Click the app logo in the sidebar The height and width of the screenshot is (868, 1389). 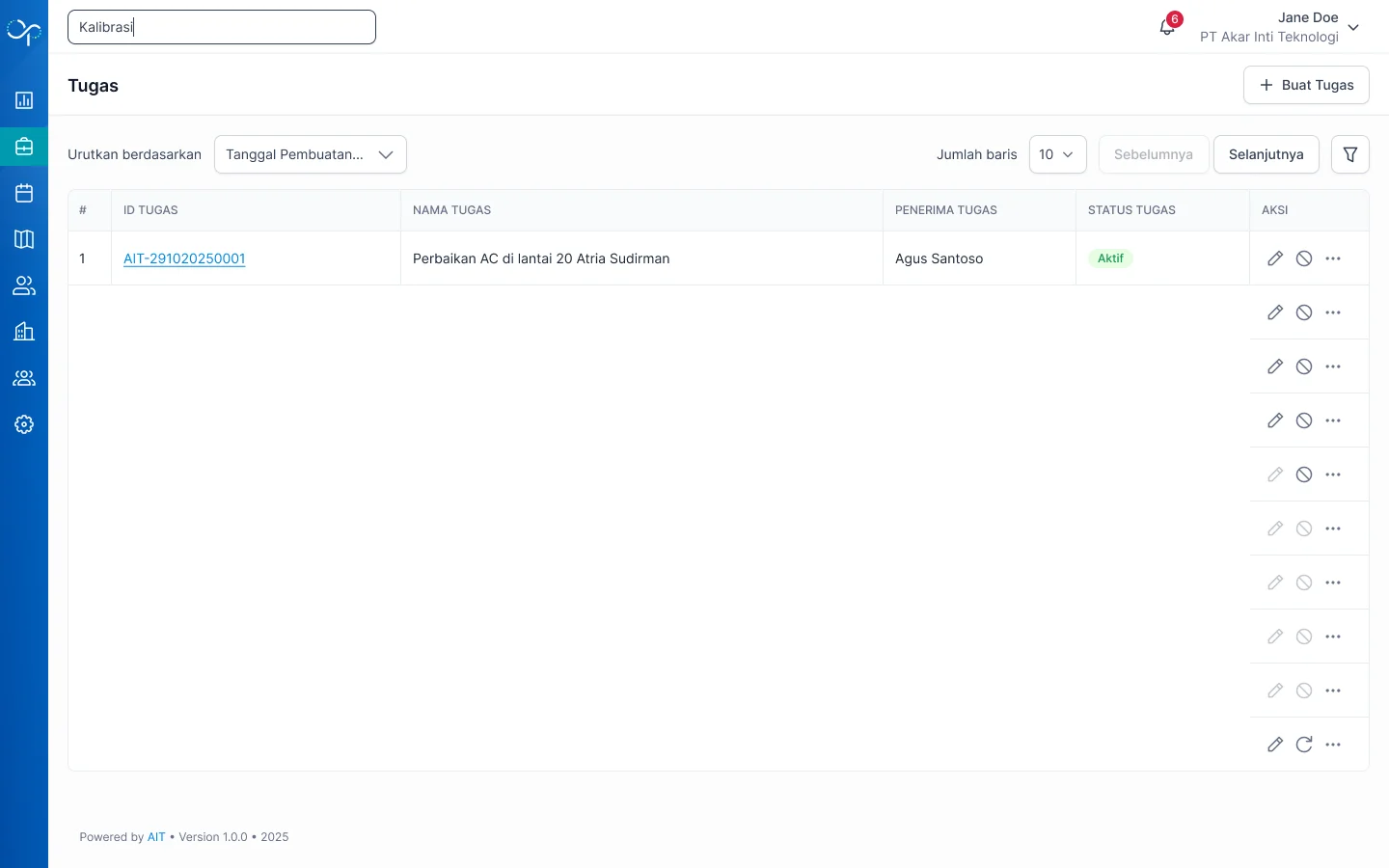pyautogui.click(x=24, y=31)
